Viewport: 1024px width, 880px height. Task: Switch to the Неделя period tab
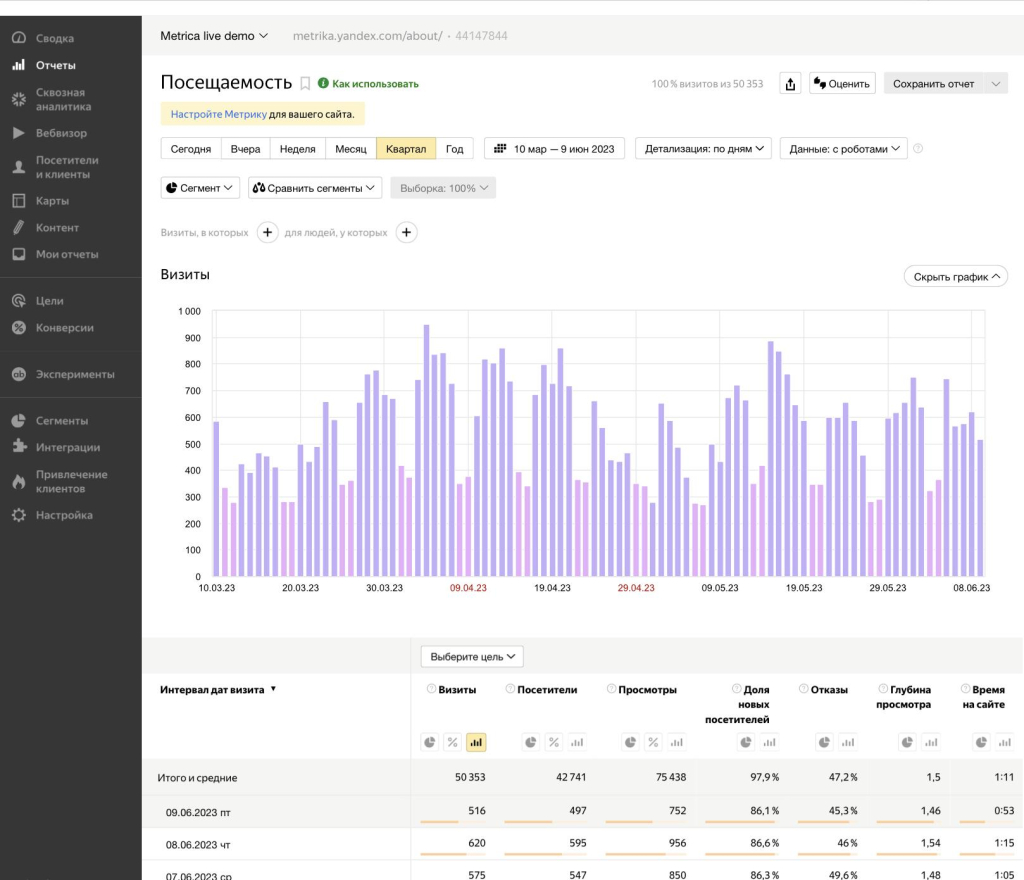click(297, 149)
